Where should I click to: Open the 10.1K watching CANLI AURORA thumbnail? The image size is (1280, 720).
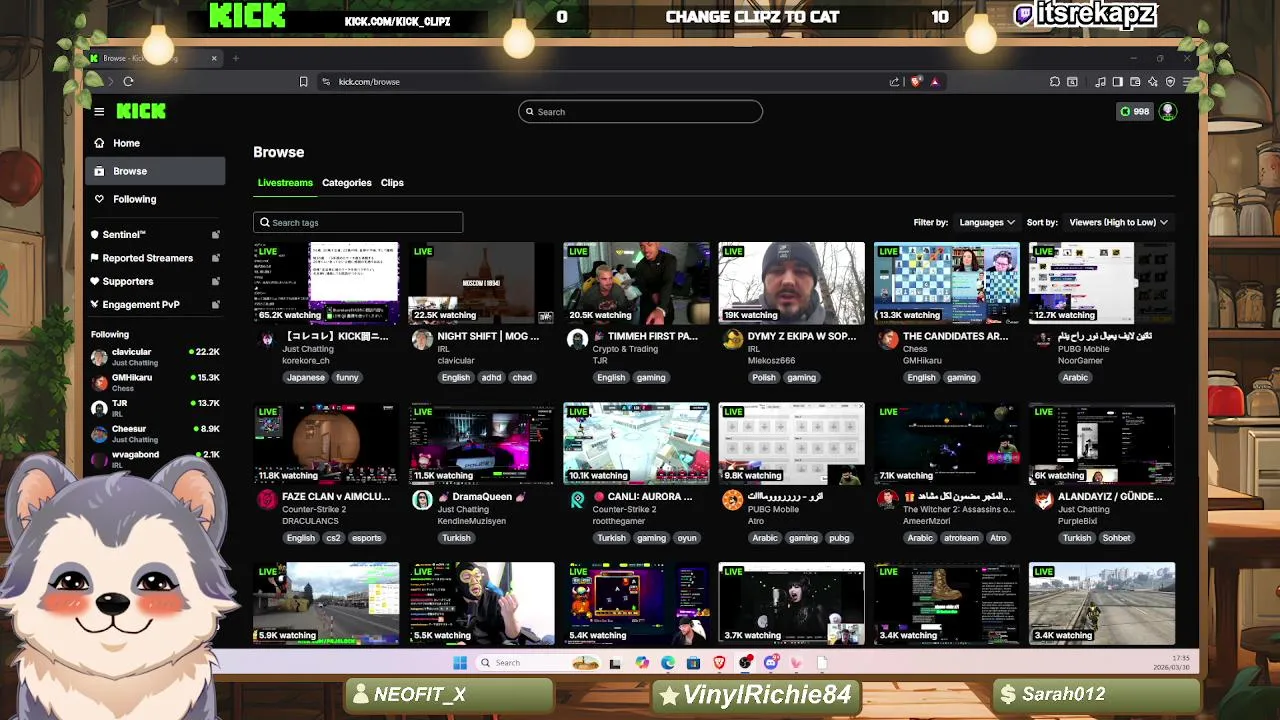(636, 443)
